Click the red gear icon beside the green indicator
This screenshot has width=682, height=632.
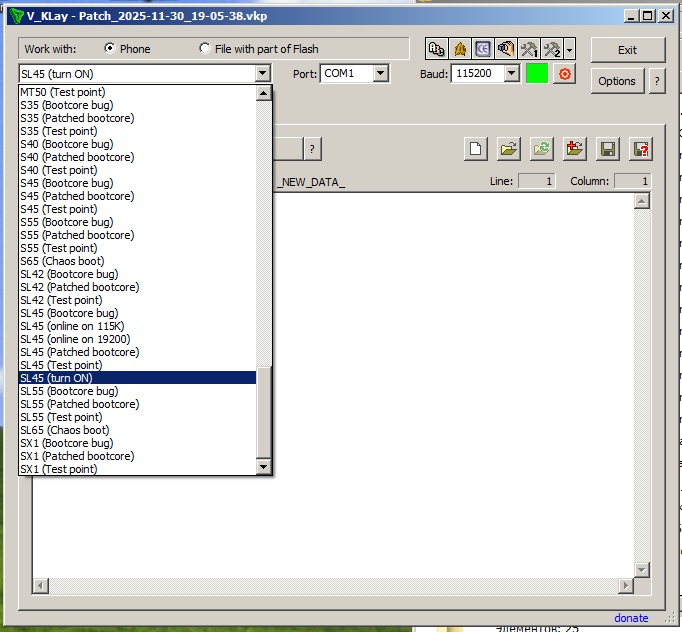coord(564,74)
